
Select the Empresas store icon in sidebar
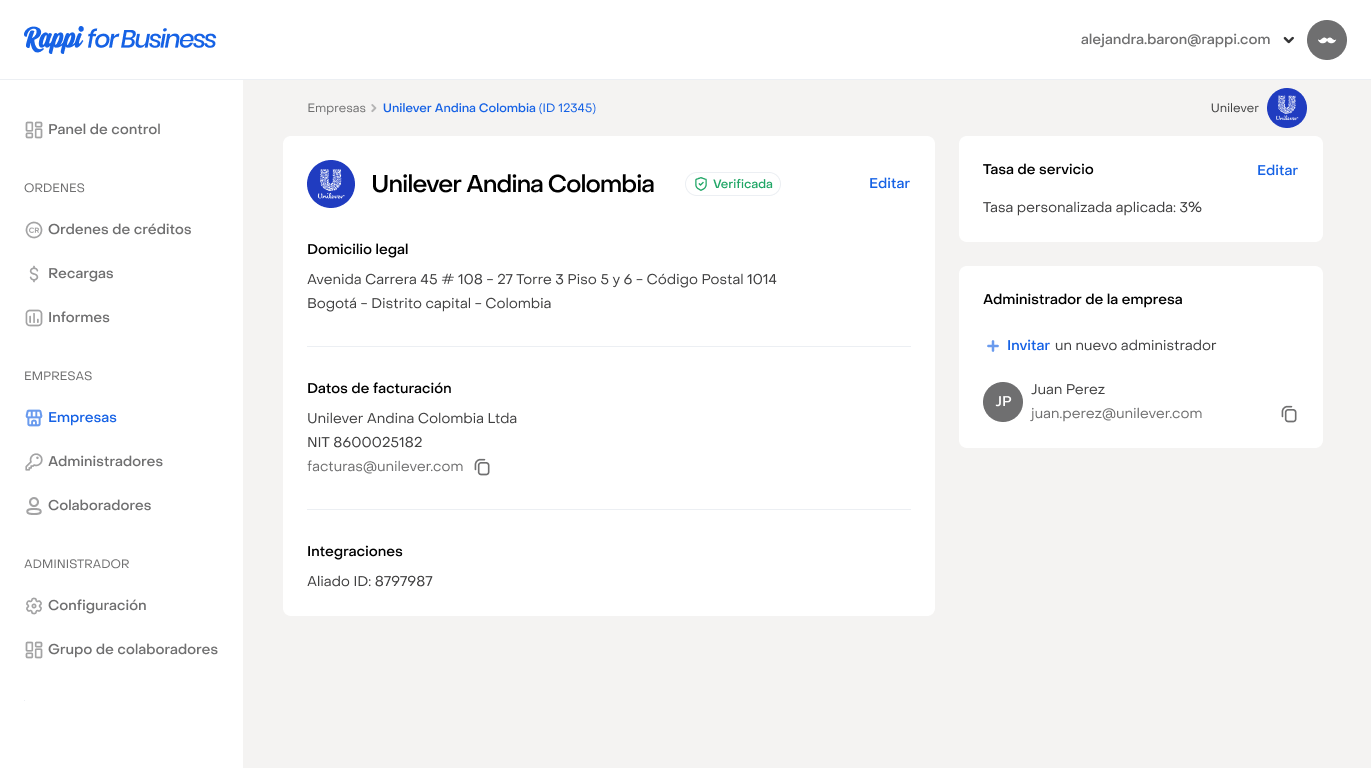[x=34, y=418]
